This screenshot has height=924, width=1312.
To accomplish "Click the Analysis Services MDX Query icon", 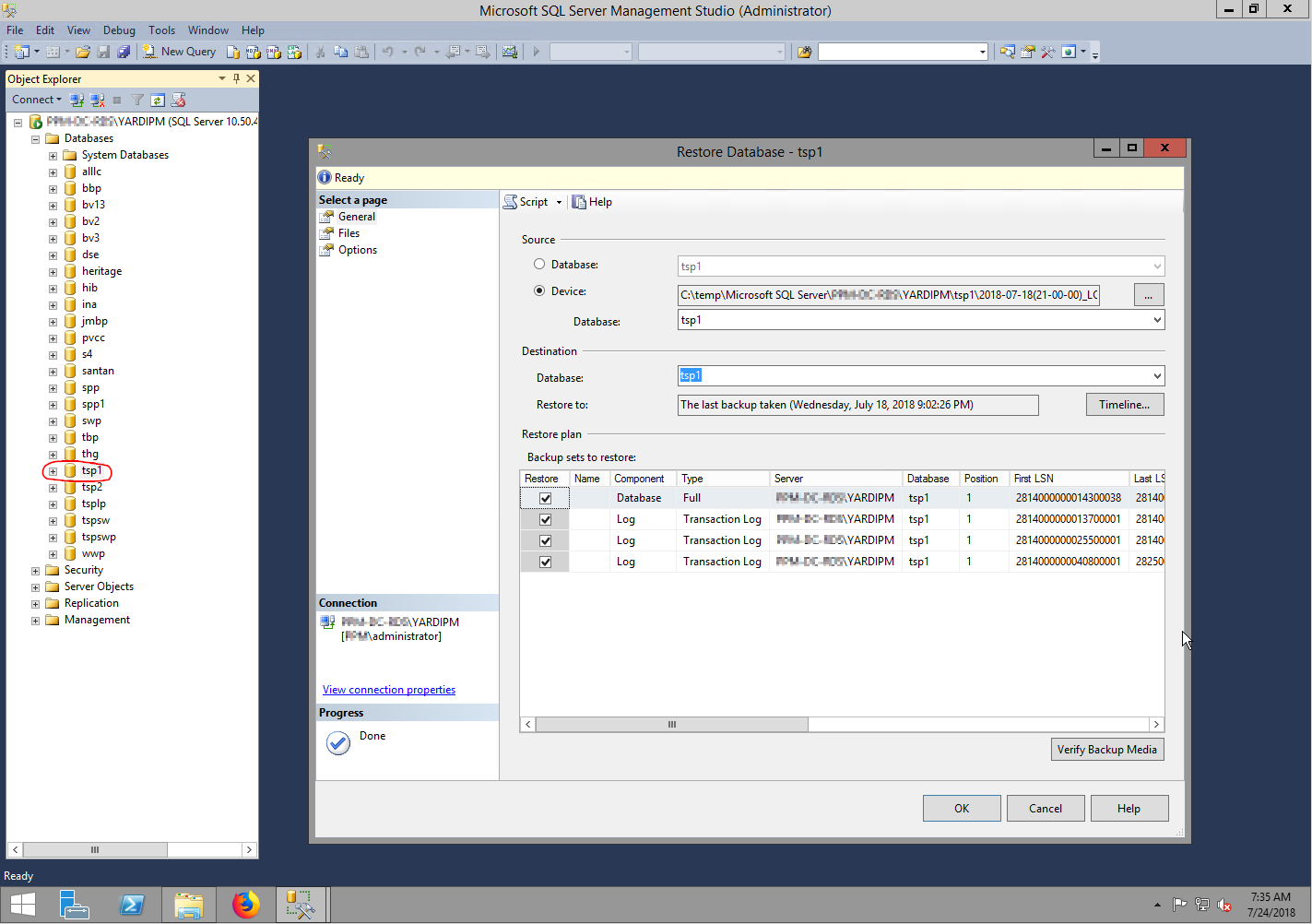I will click(254, 52).
